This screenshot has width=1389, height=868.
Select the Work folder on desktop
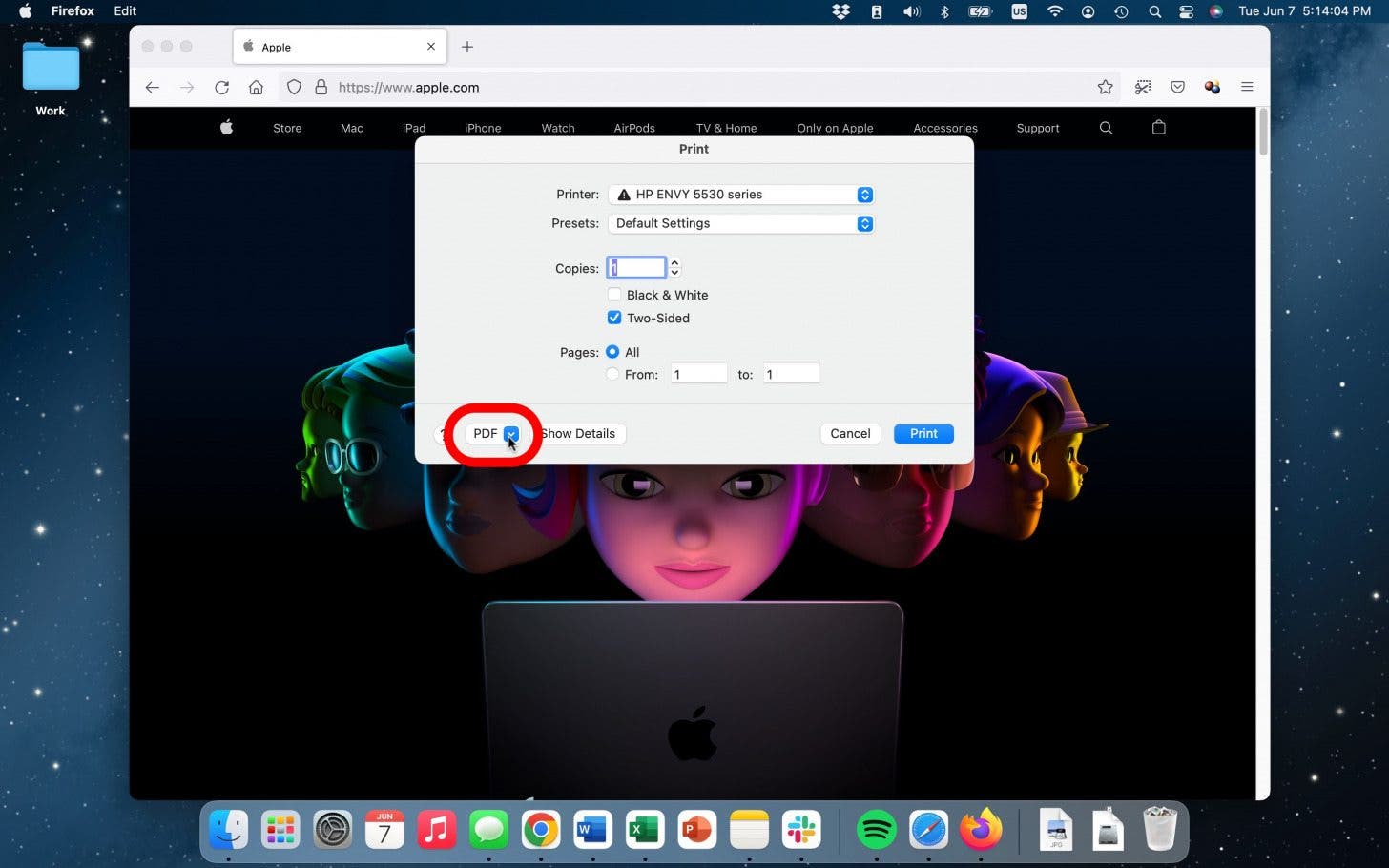[51, 80]
